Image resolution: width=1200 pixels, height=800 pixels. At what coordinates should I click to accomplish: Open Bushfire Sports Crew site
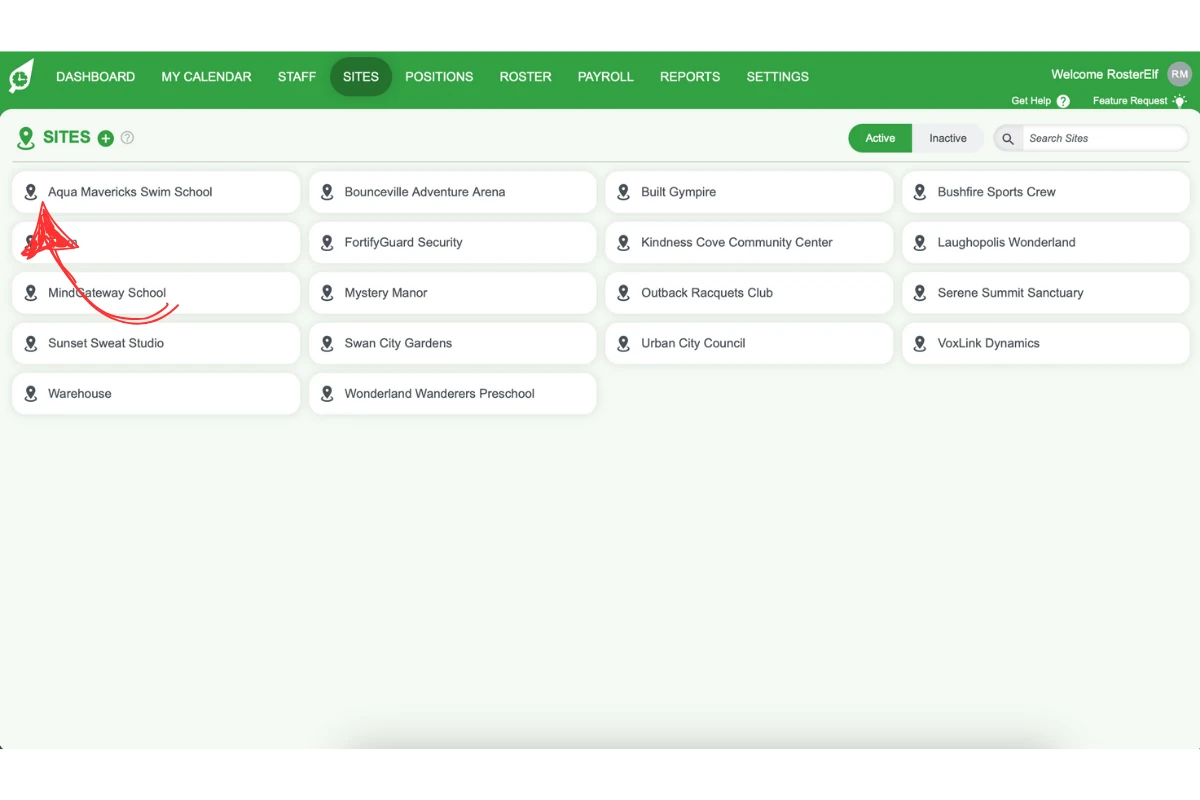(1046, 192)
